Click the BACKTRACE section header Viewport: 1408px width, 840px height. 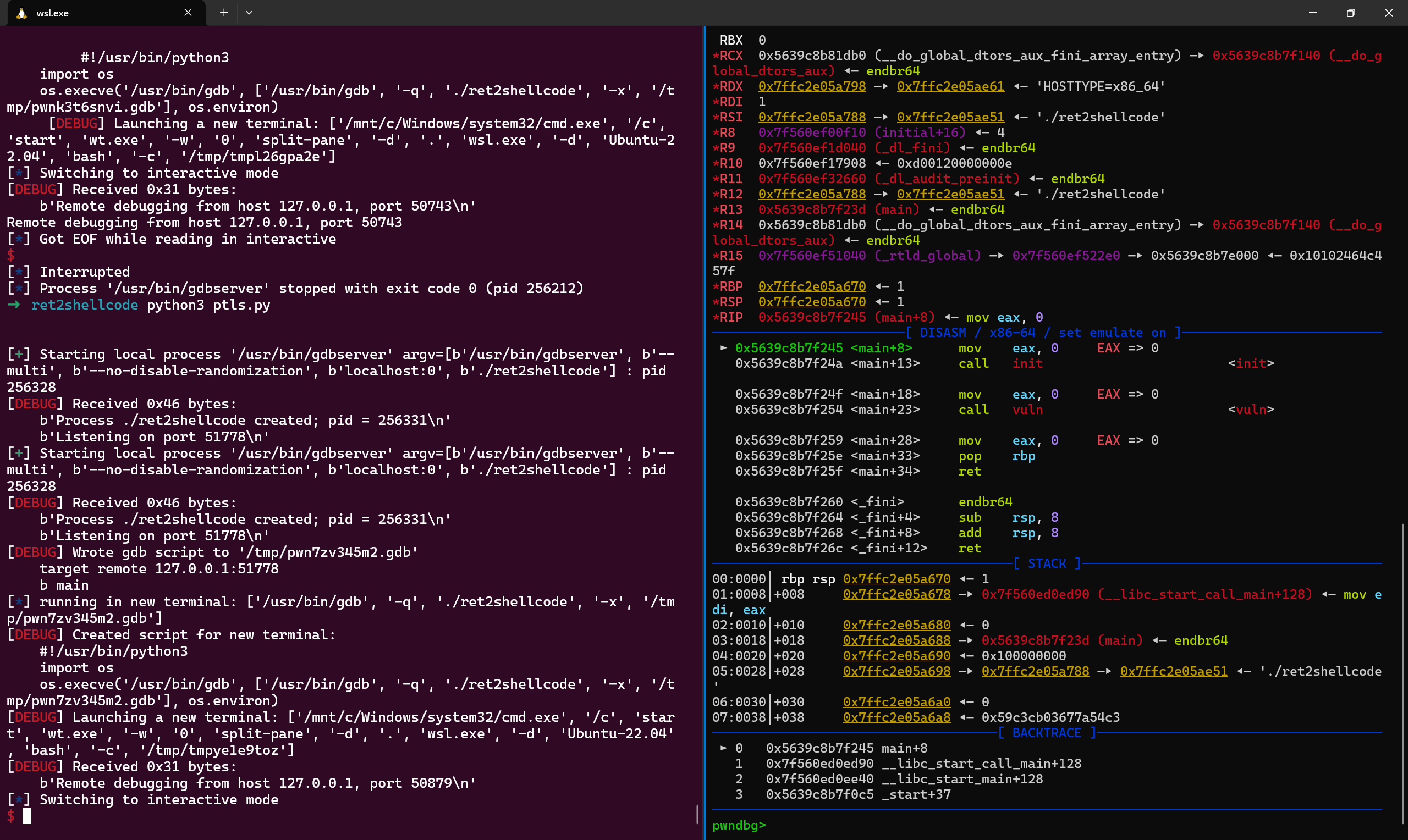1046,732
